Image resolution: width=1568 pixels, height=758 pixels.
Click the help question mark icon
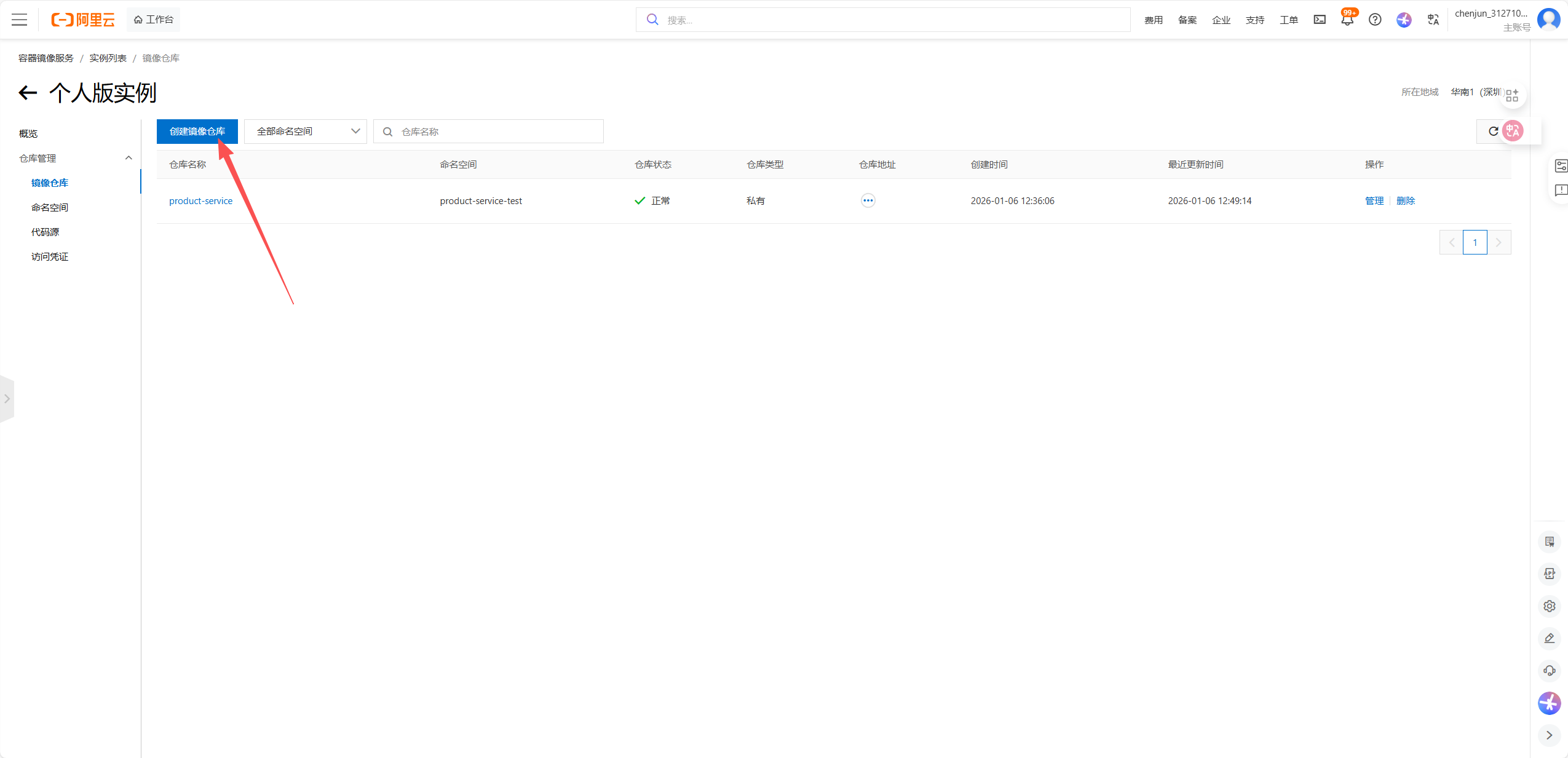click(x=1375, y=20)
